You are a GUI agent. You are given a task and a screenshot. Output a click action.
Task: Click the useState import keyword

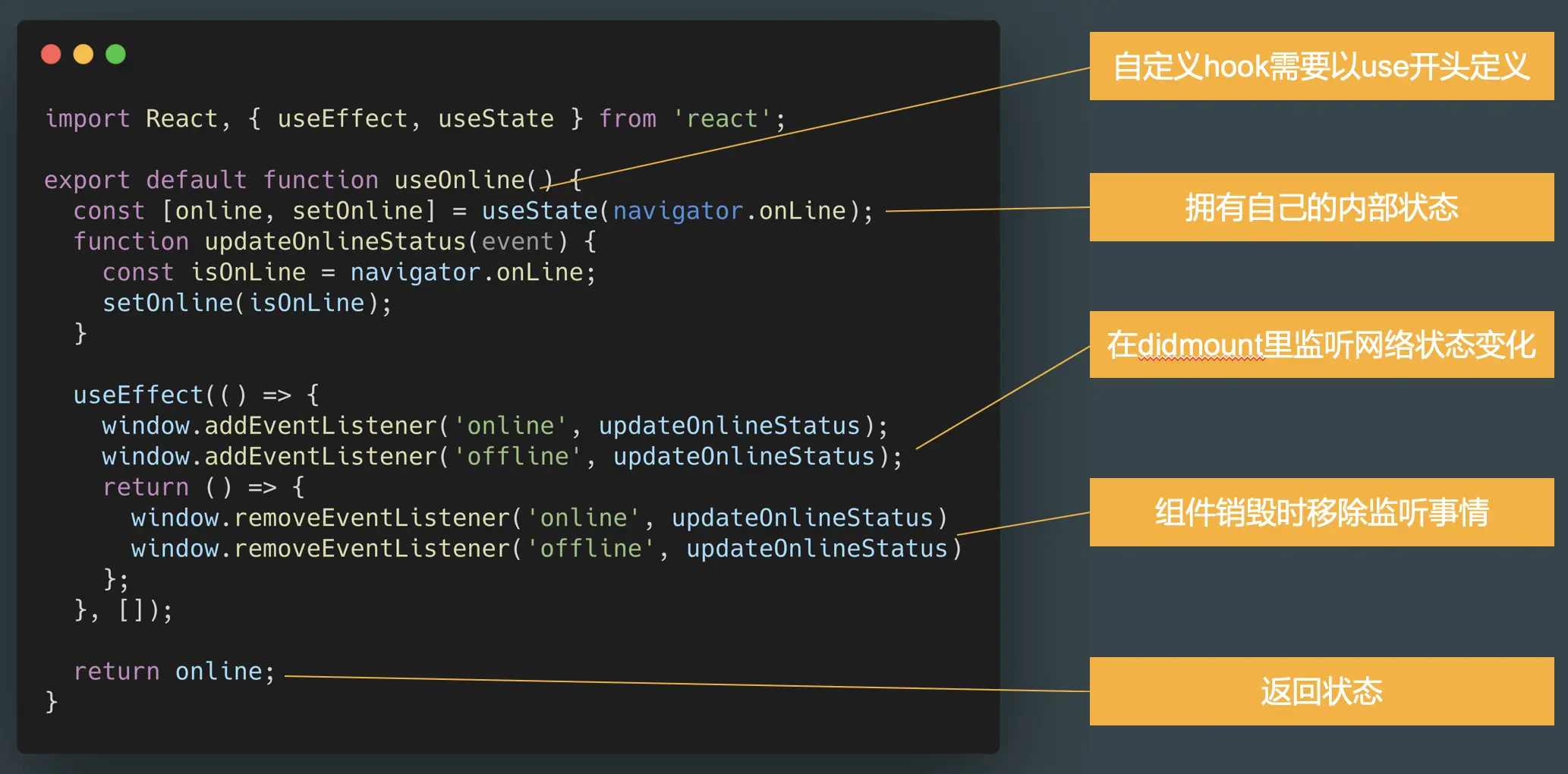pyautogui.click(x=495, y=118)
